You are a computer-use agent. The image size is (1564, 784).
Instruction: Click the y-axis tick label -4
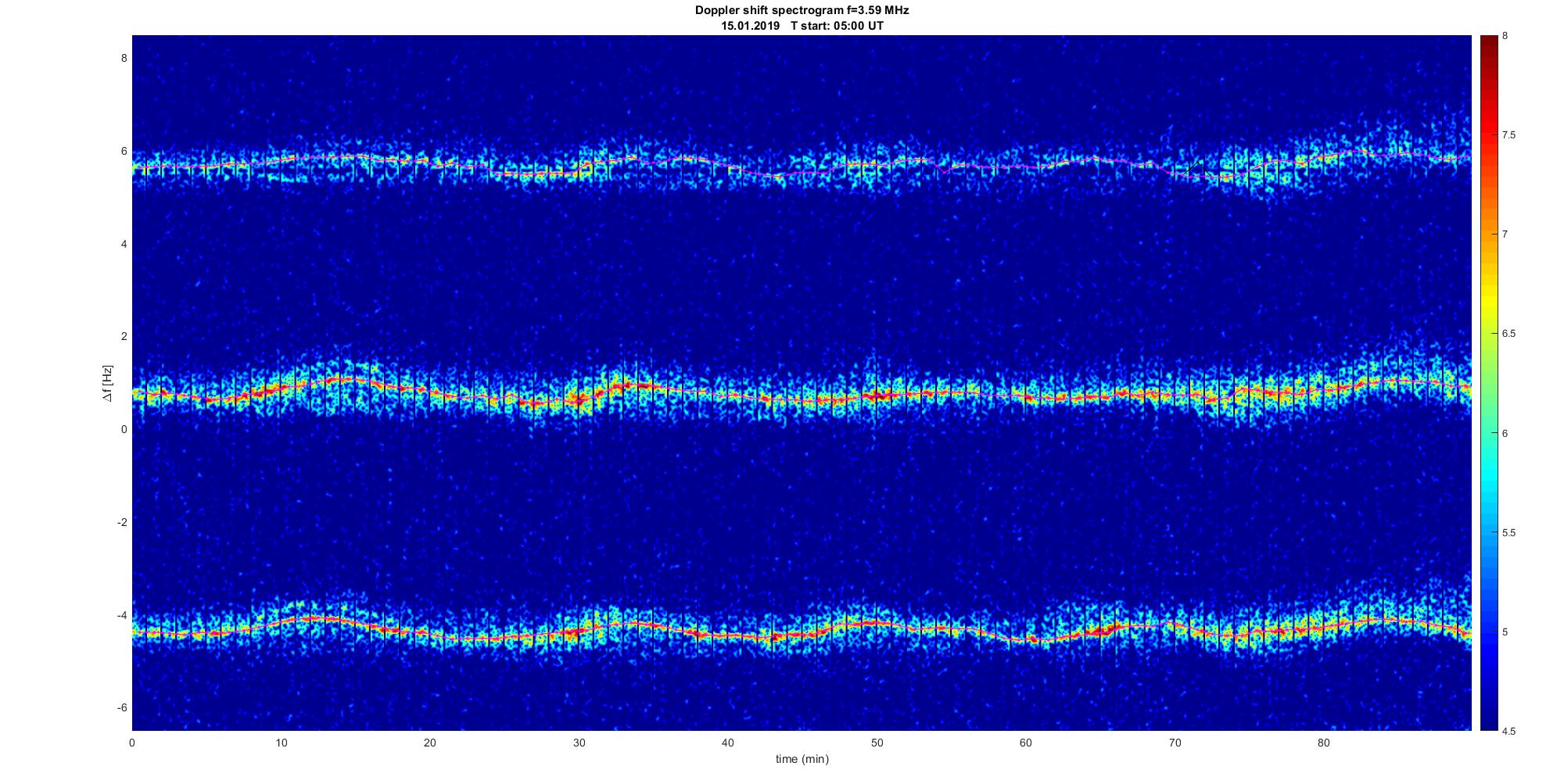(x=122, y=615)
